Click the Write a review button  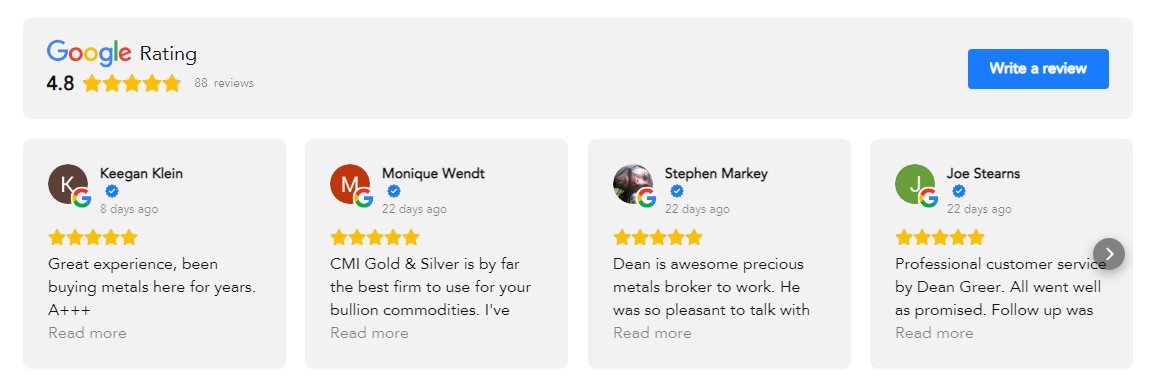point(1037,69)
